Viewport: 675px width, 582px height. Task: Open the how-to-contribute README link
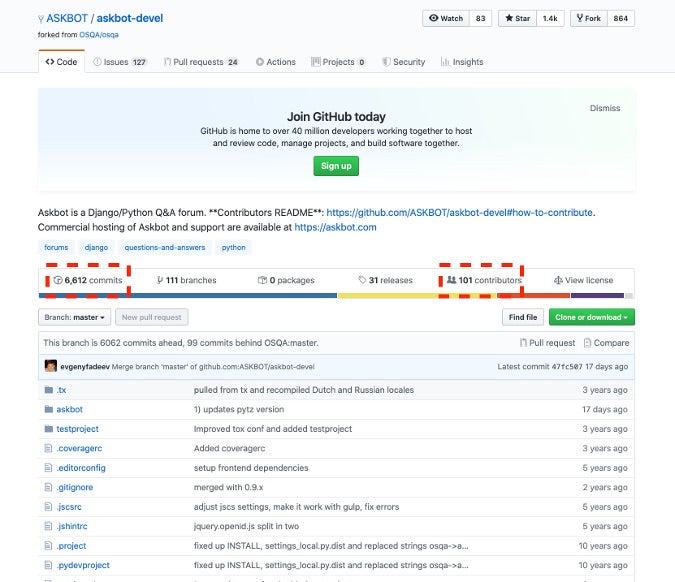459,213
